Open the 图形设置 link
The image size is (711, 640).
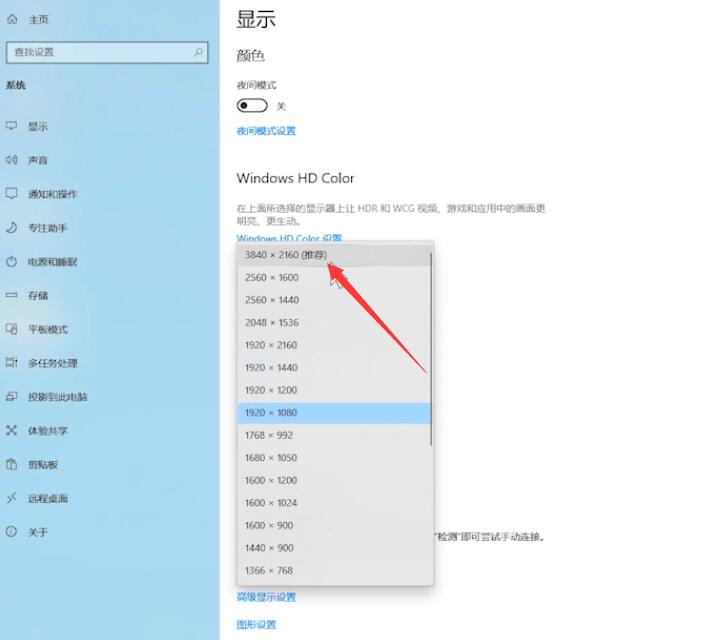(x=256, y=625)
